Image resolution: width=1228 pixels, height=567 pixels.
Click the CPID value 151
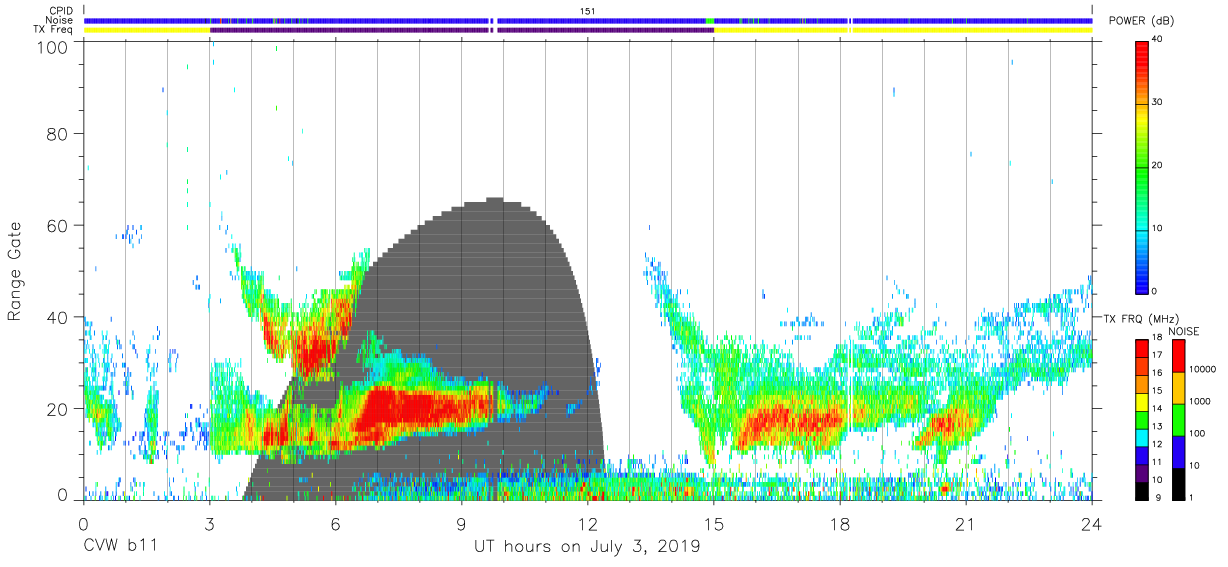click(588, 11)
